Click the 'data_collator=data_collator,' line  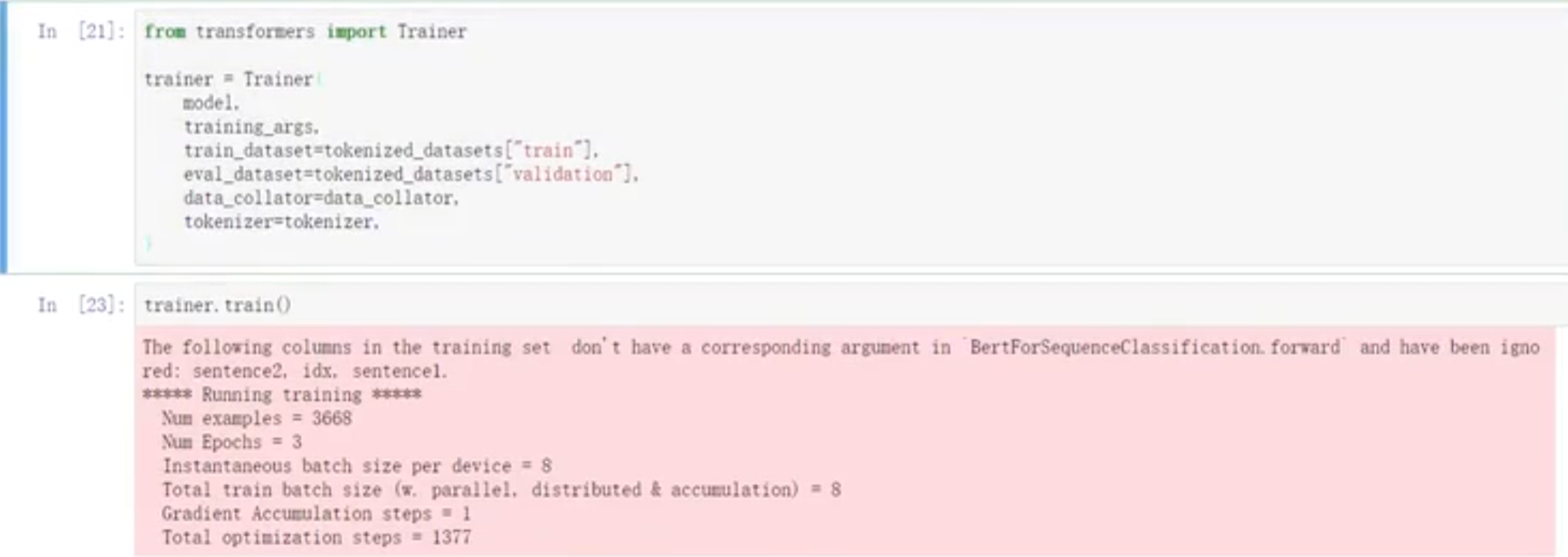pyautogui.click(x=321, y=199)
